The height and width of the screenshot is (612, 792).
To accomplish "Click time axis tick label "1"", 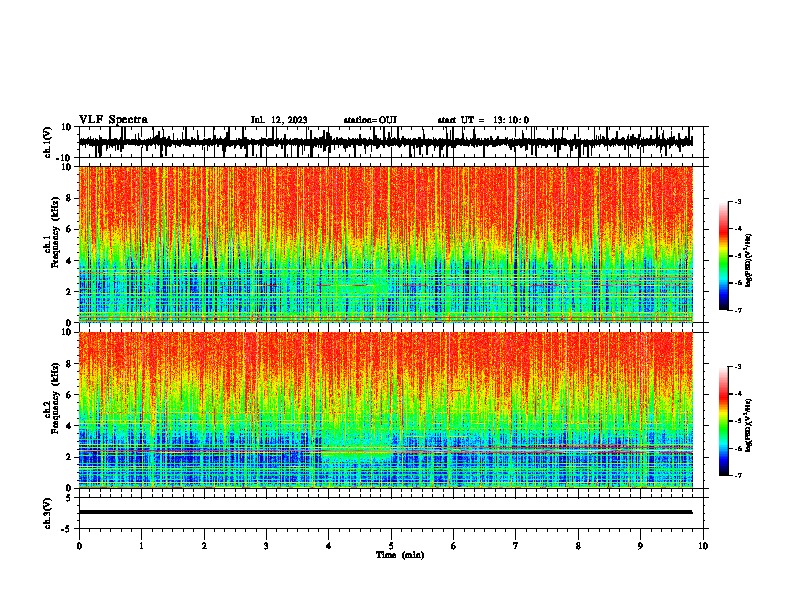I will pyautogui.click(x=141, y=546).
